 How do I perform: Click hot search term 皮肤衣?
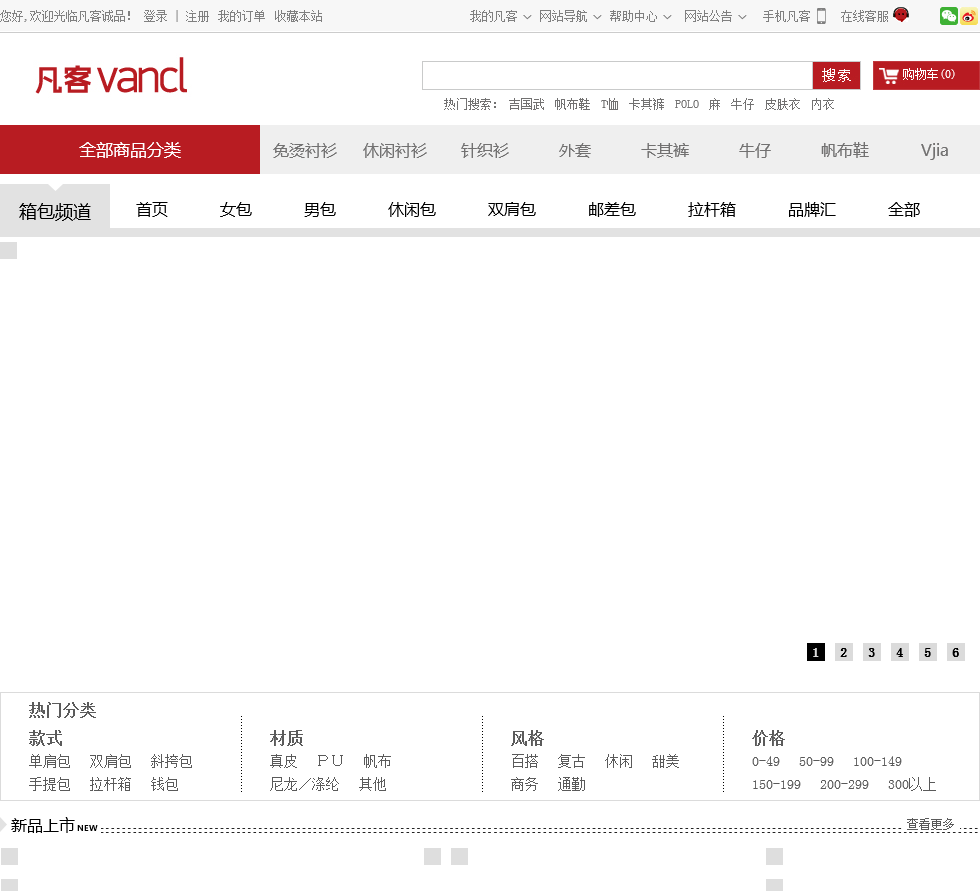coord(782,104)
